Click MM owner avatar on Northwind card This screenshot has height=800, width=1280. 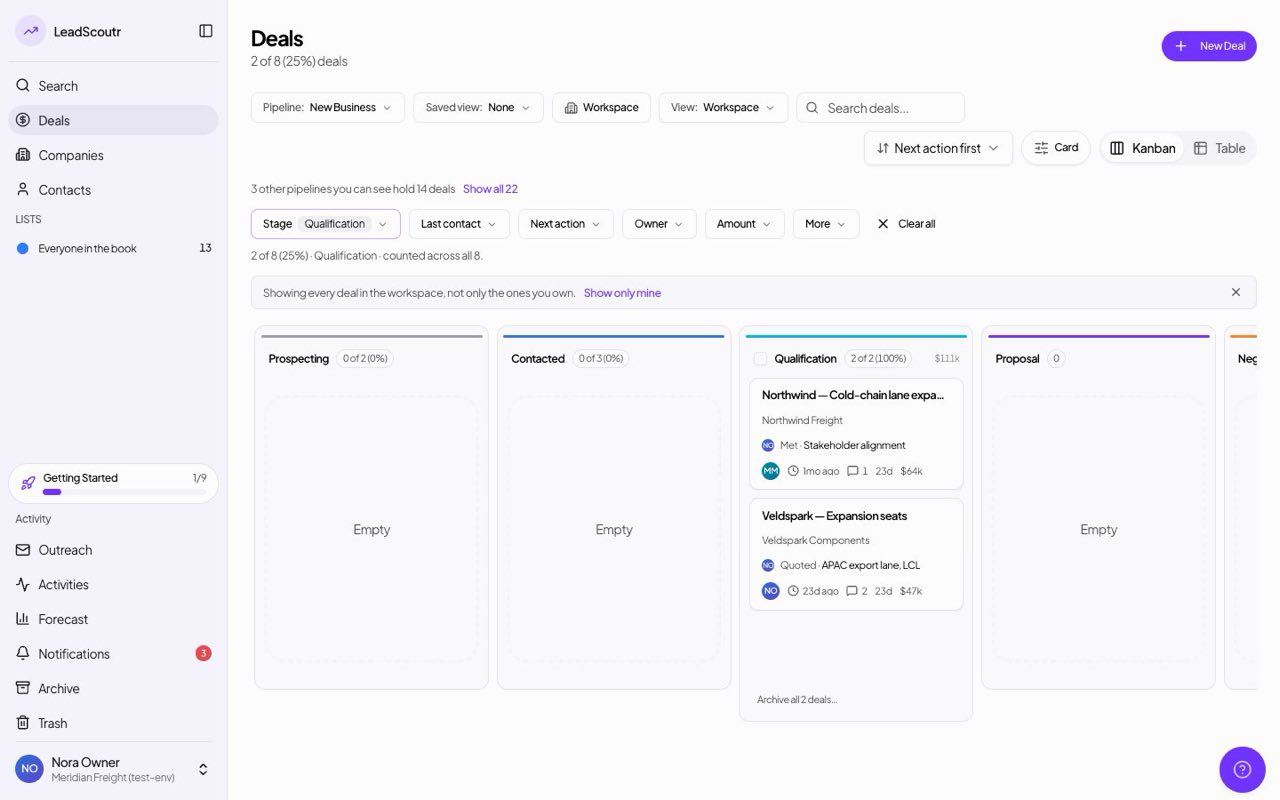[x=770, y=471]
